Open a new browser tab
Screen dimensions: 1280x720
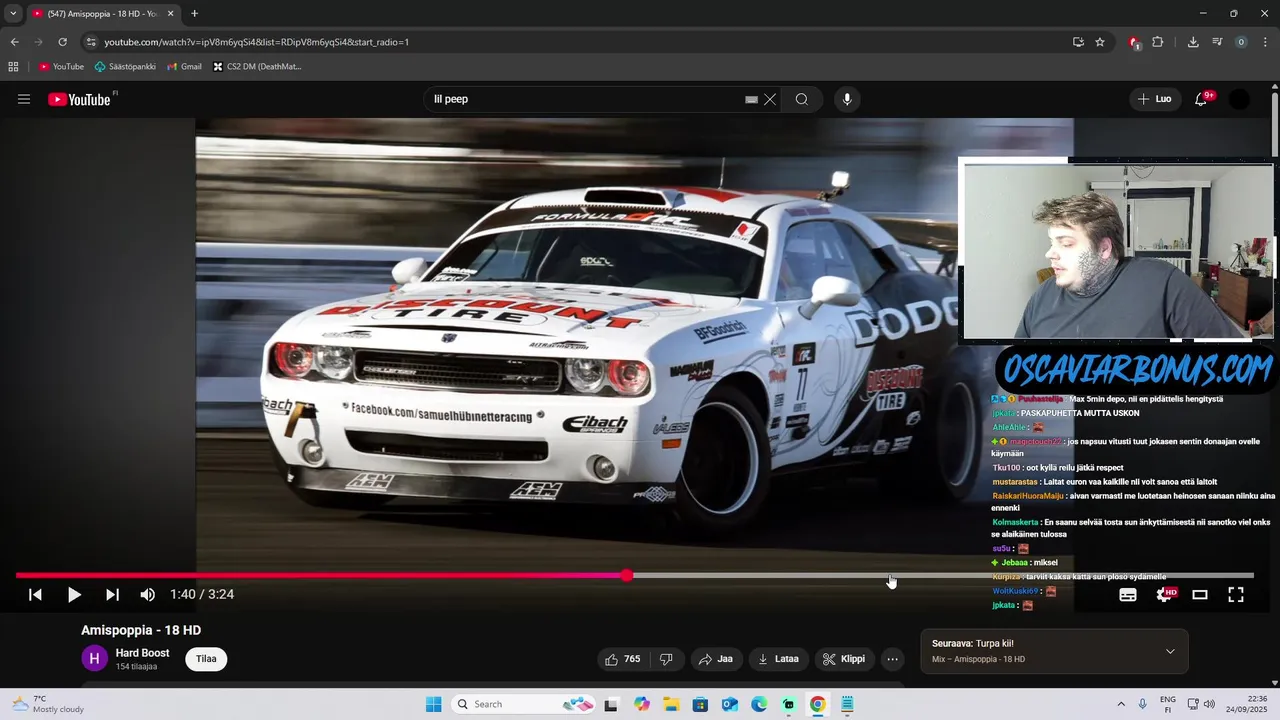(x=194, y=14)
